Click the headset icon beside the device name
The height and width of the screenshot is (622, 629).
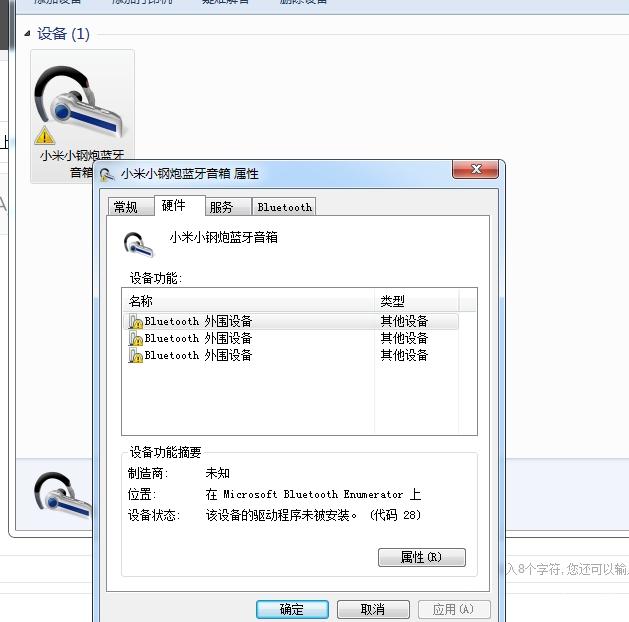pyautogui.click(x=138, y=244)
